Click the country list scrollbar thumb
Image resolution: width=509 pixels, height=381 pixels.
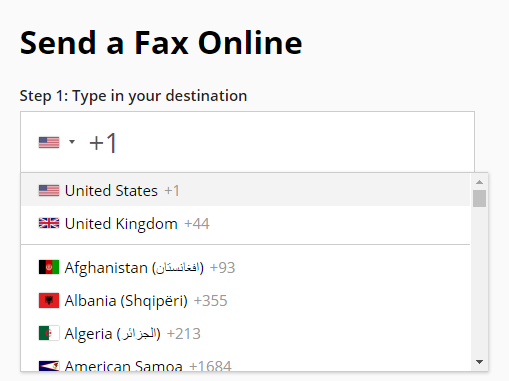click(x=480, y=199)
